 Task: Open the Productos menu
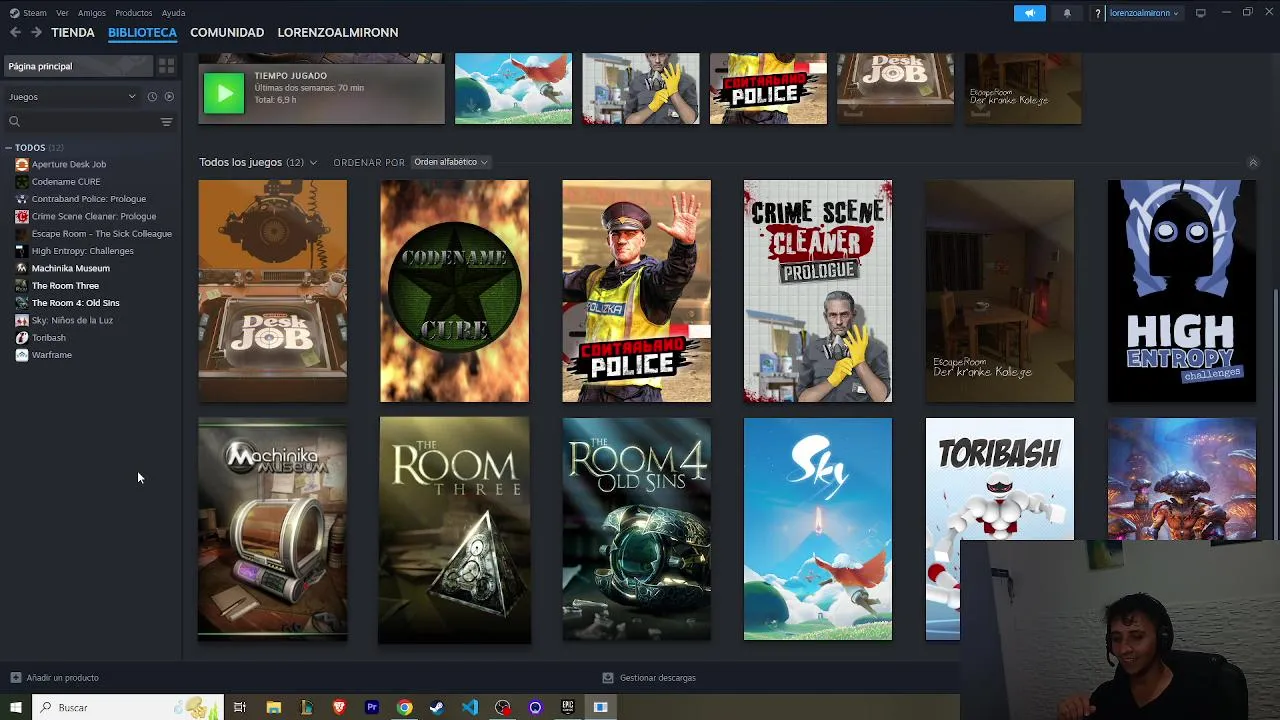pos(134,13)
